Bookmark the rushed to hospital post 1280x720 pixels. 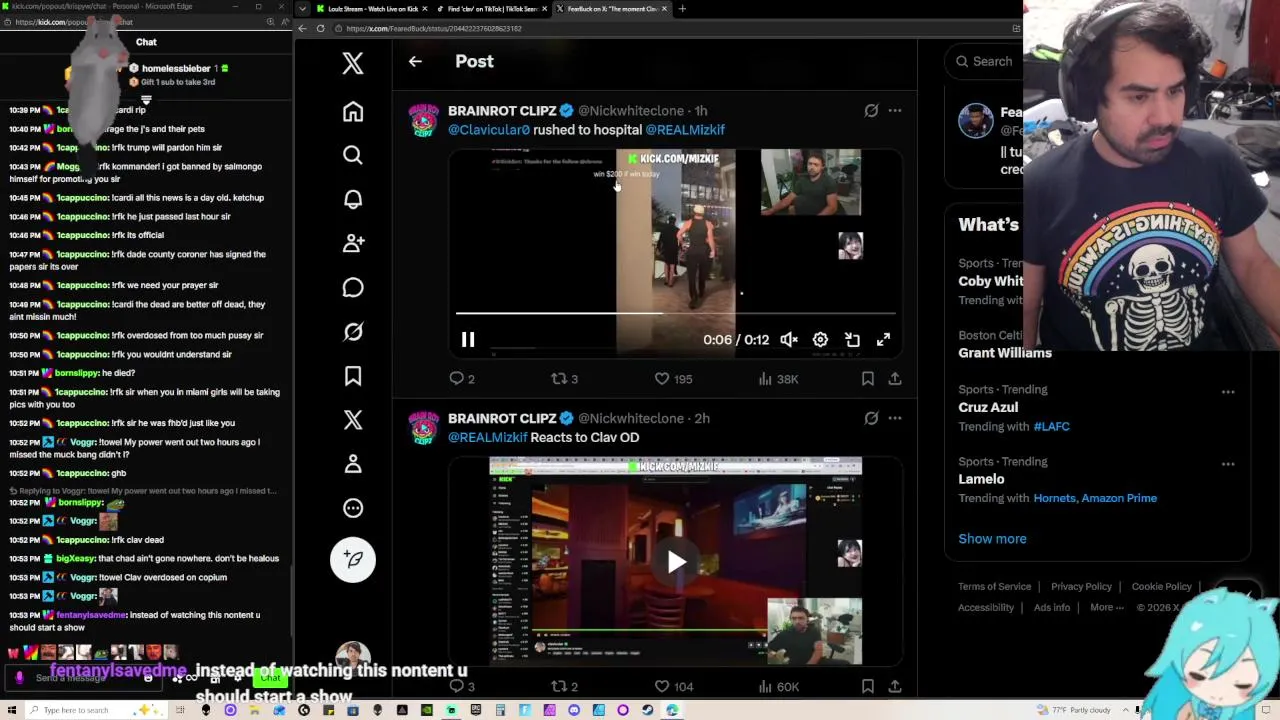[868, 379]
